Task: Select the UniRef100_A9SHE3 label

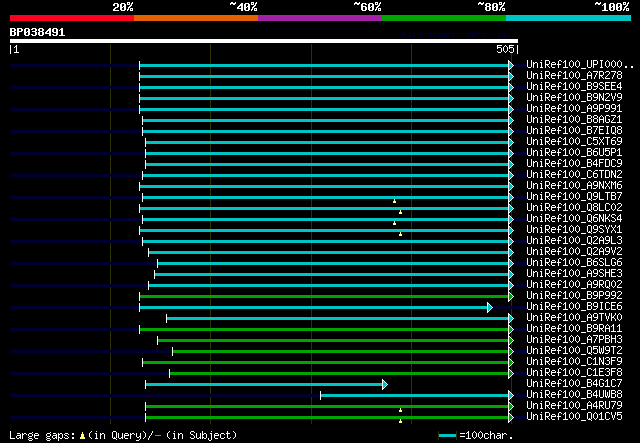Action: (574, 274)
